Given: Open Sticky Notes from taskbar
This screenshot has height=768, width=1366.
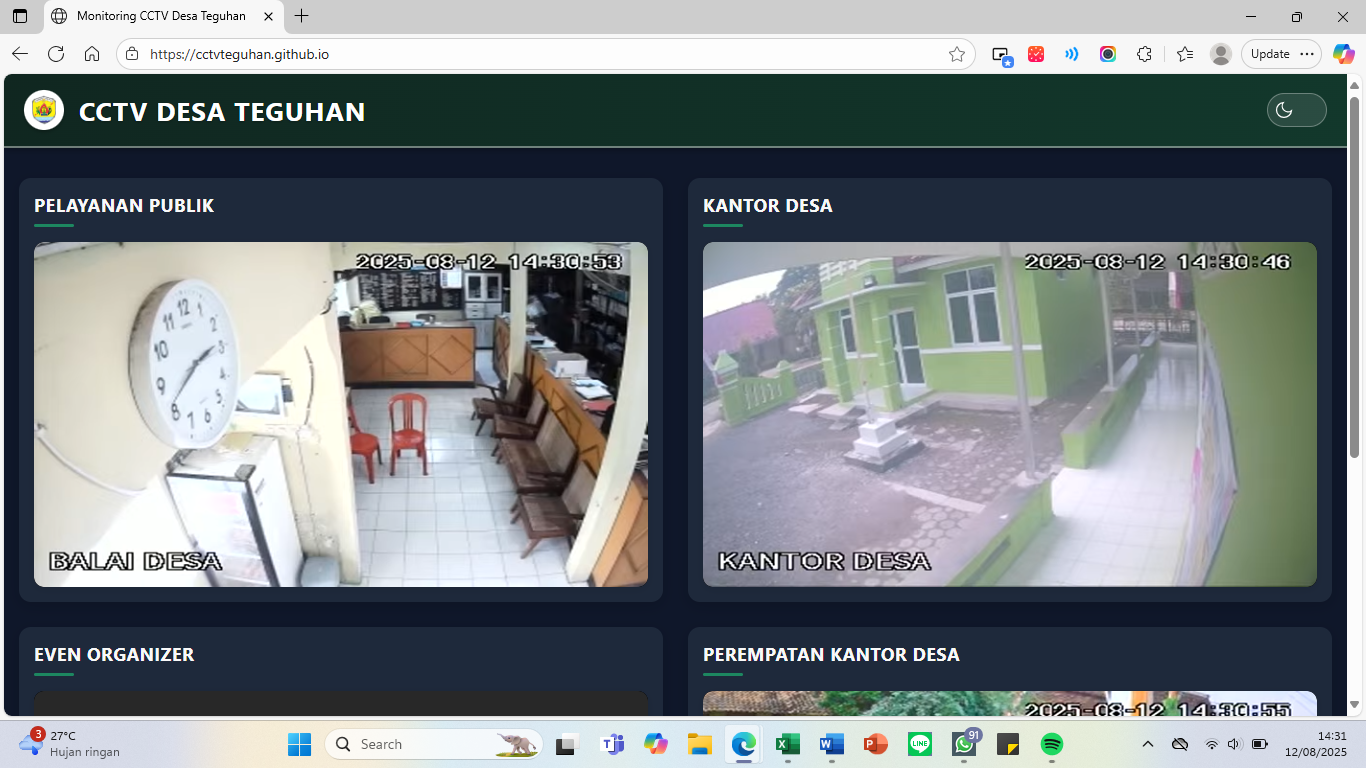Looking at the screenshot, I should pos(1008,744).
